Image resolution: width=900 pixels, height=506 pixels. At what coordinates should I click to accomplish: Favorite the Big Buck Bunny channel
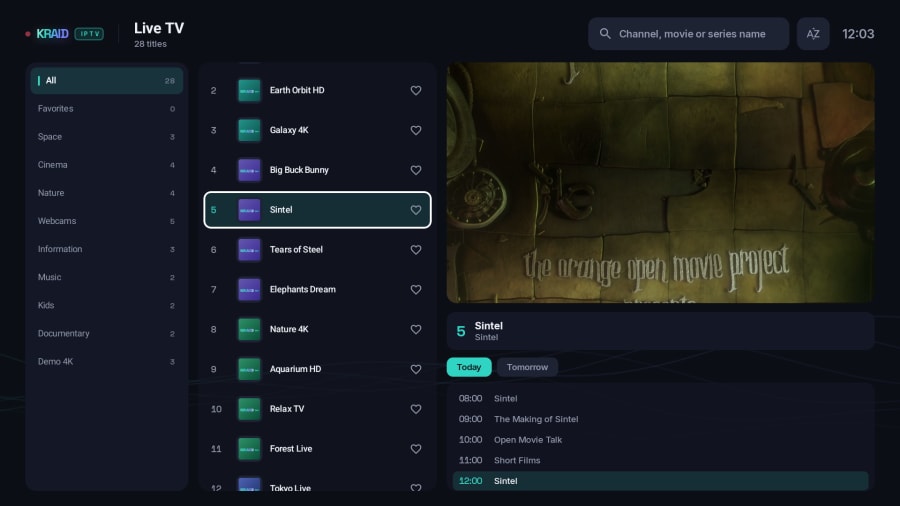click(x=416, y=170)
